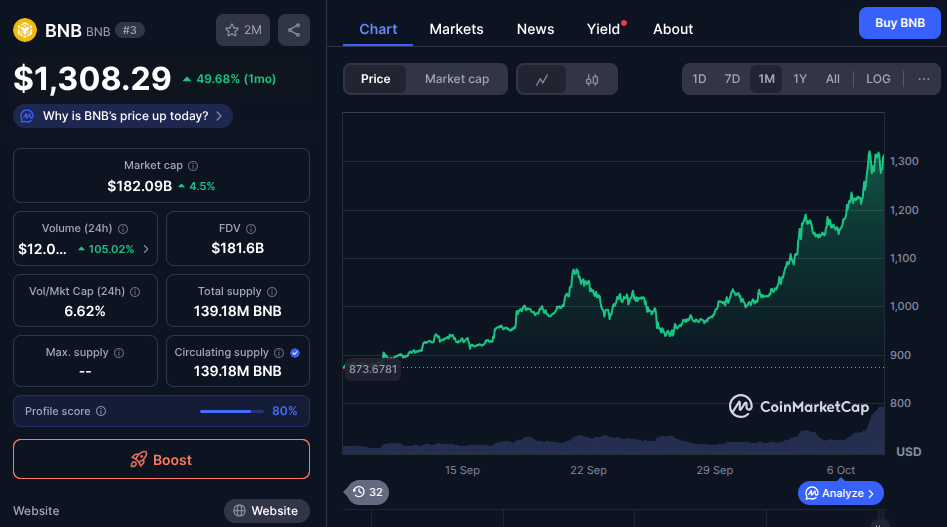The height and width of the screenshot is (527, 947).
Task: Switch chart to candlestick view icon
Action: [592, 79]
